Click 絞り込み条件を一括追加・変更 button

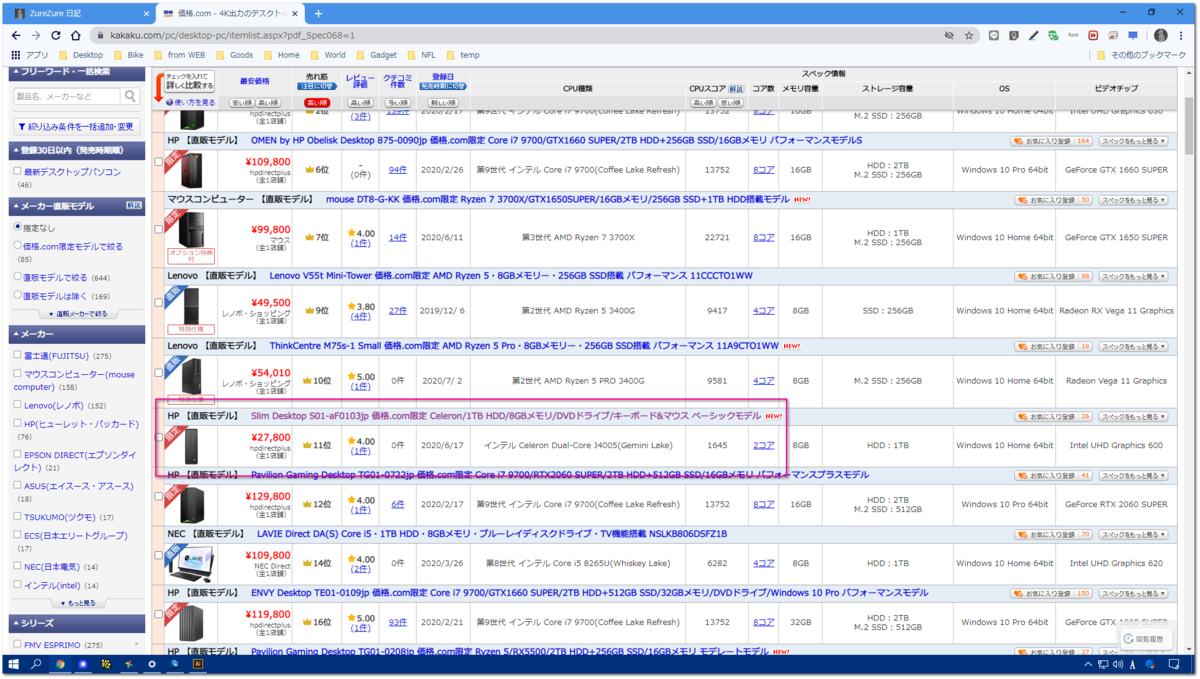(x=77, y=127)
